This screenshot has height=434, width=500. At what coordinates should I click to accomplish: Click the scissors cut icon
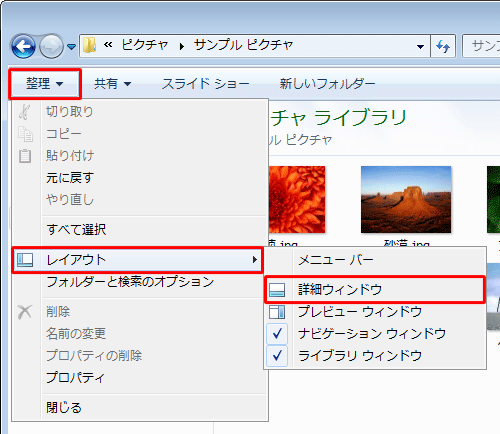[25, 112]
